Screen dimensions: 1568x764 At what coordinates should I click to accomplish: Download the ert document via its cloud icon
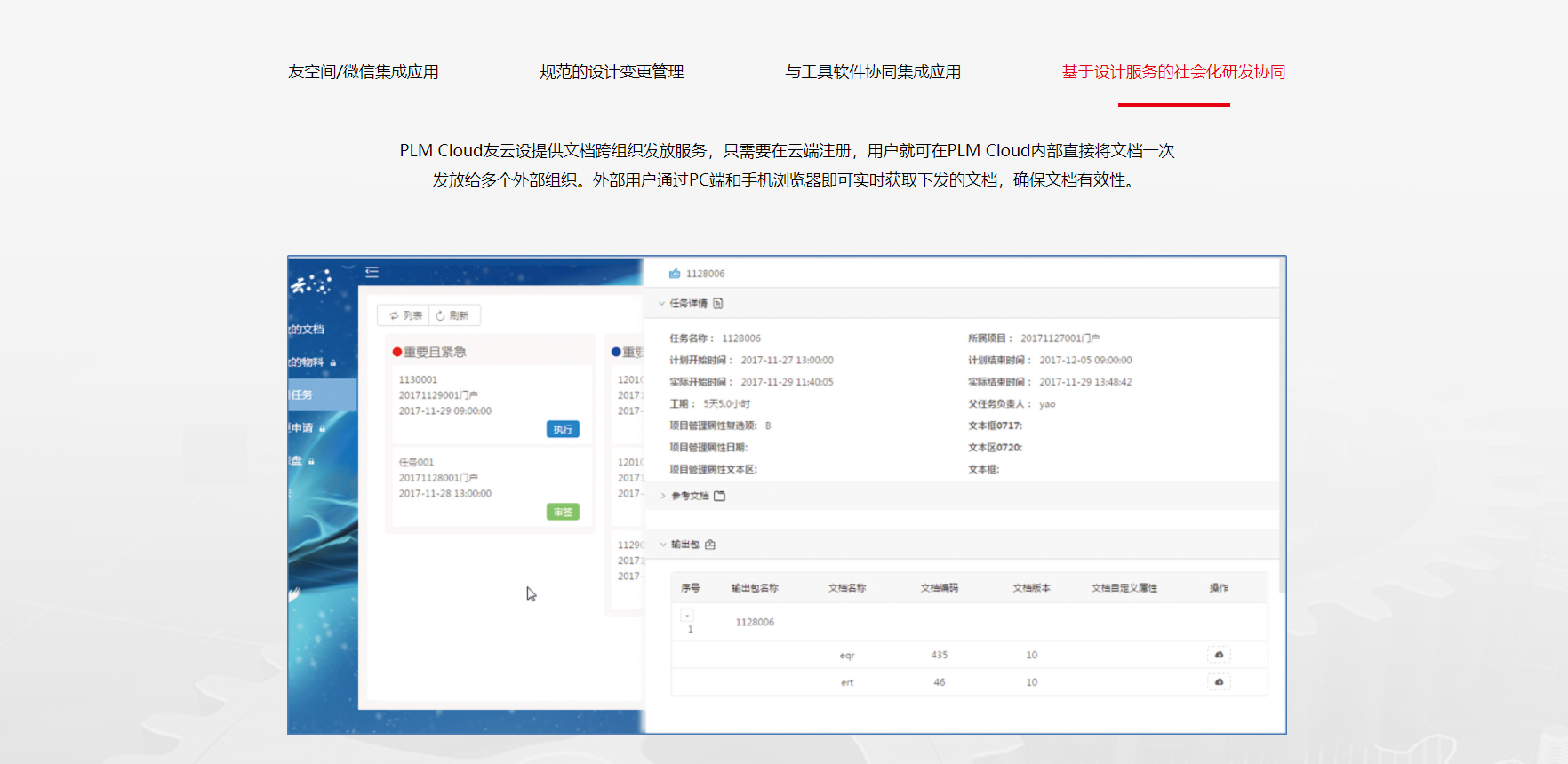click(x=1219, y=682)
